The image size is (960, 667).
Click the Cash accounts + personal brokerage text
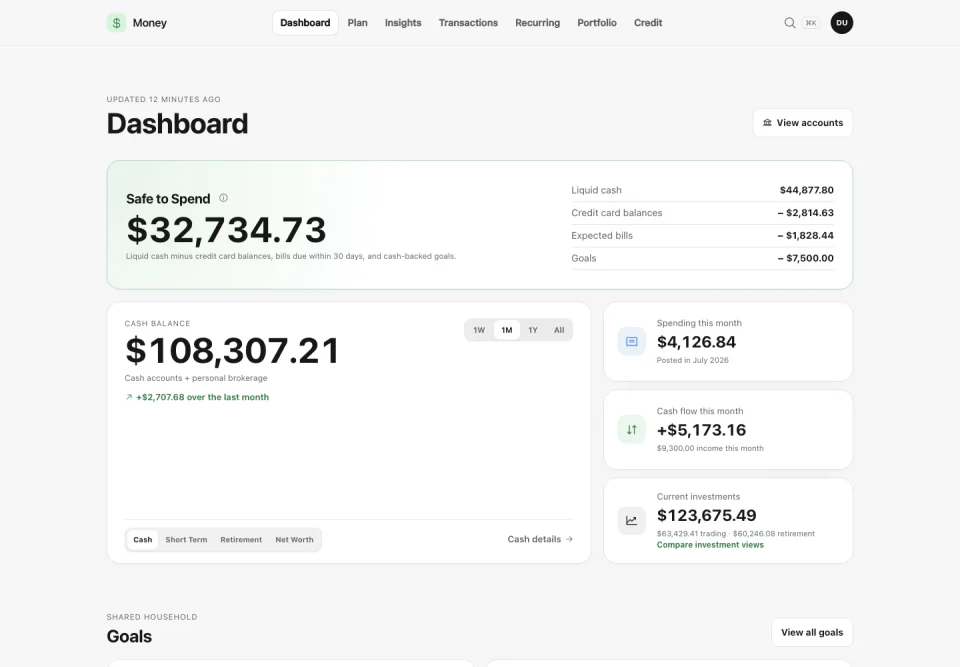point(196,378)
